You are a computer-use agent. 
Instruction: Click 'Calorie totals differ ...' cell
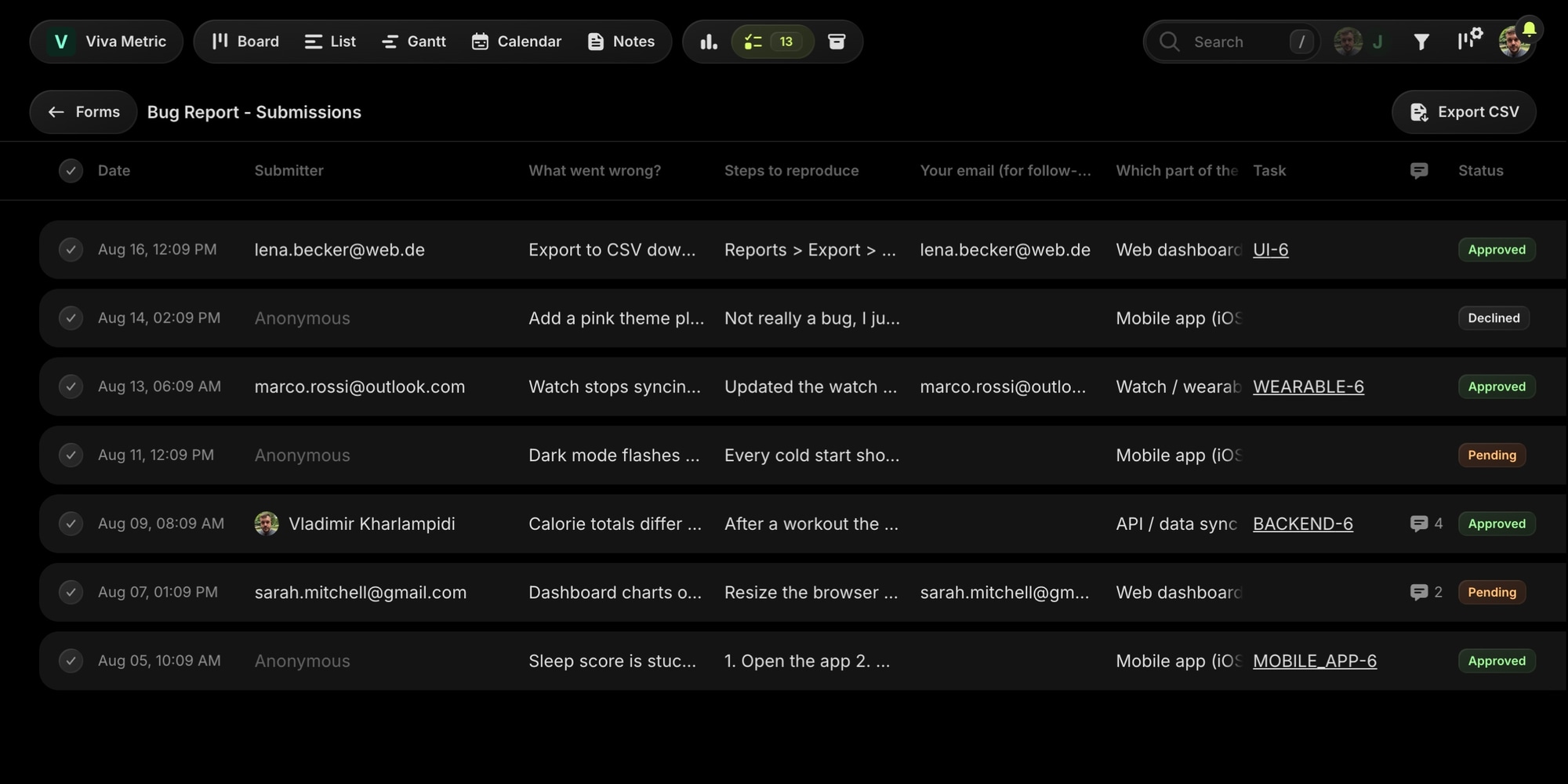pyautogui.click(x=615, y=524)
